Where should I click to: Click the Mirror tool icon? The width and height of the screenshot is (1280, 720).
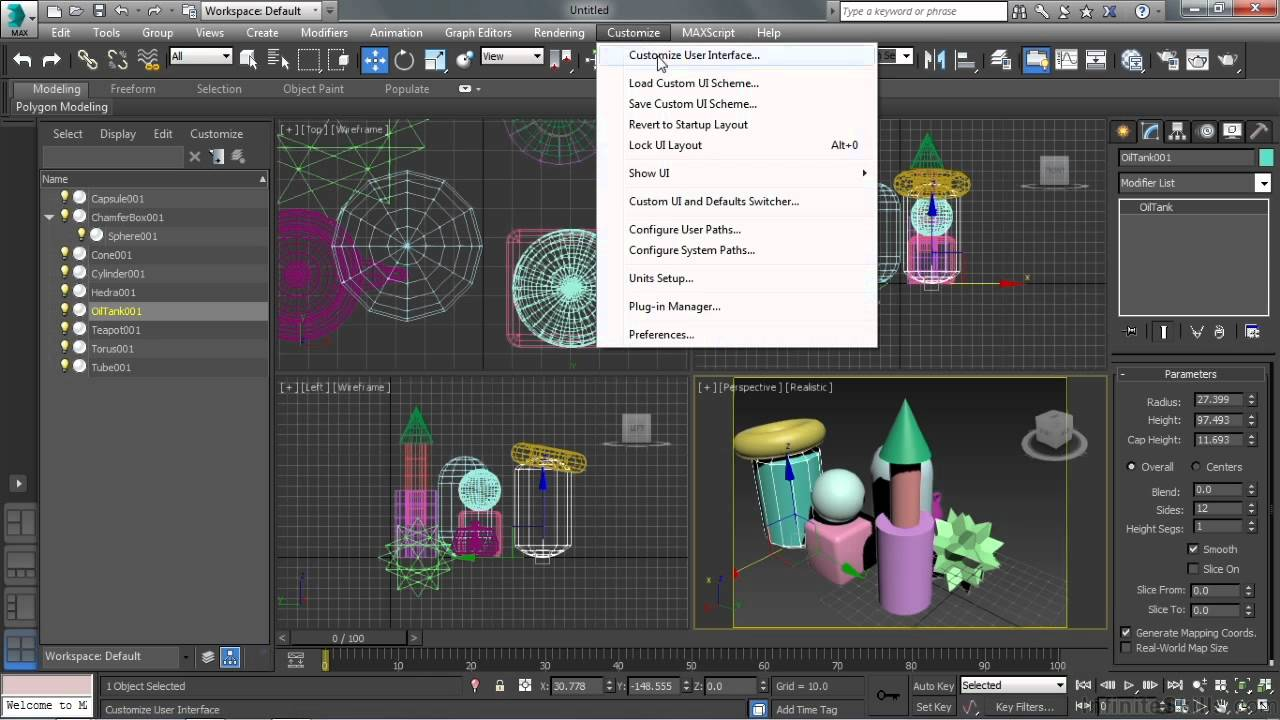point(935,60)
